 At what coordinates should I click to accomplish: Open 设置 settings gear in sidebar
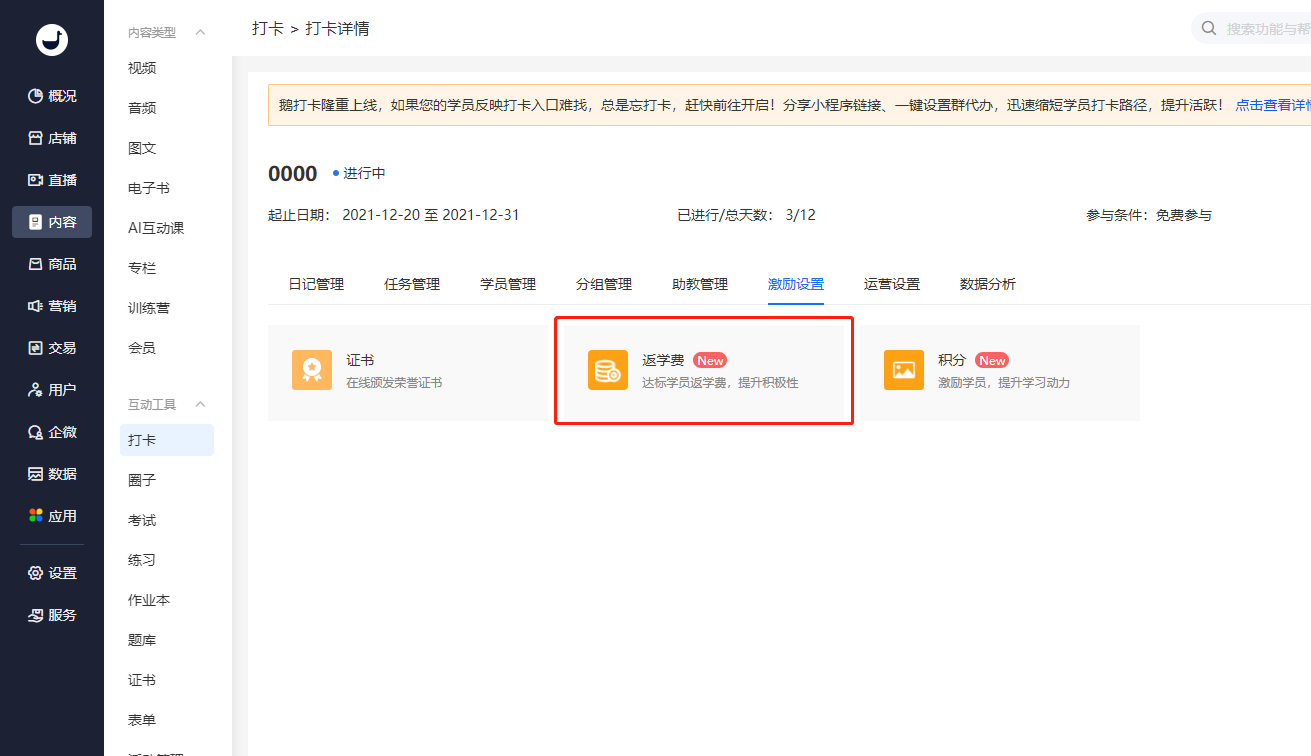(52, 573)
